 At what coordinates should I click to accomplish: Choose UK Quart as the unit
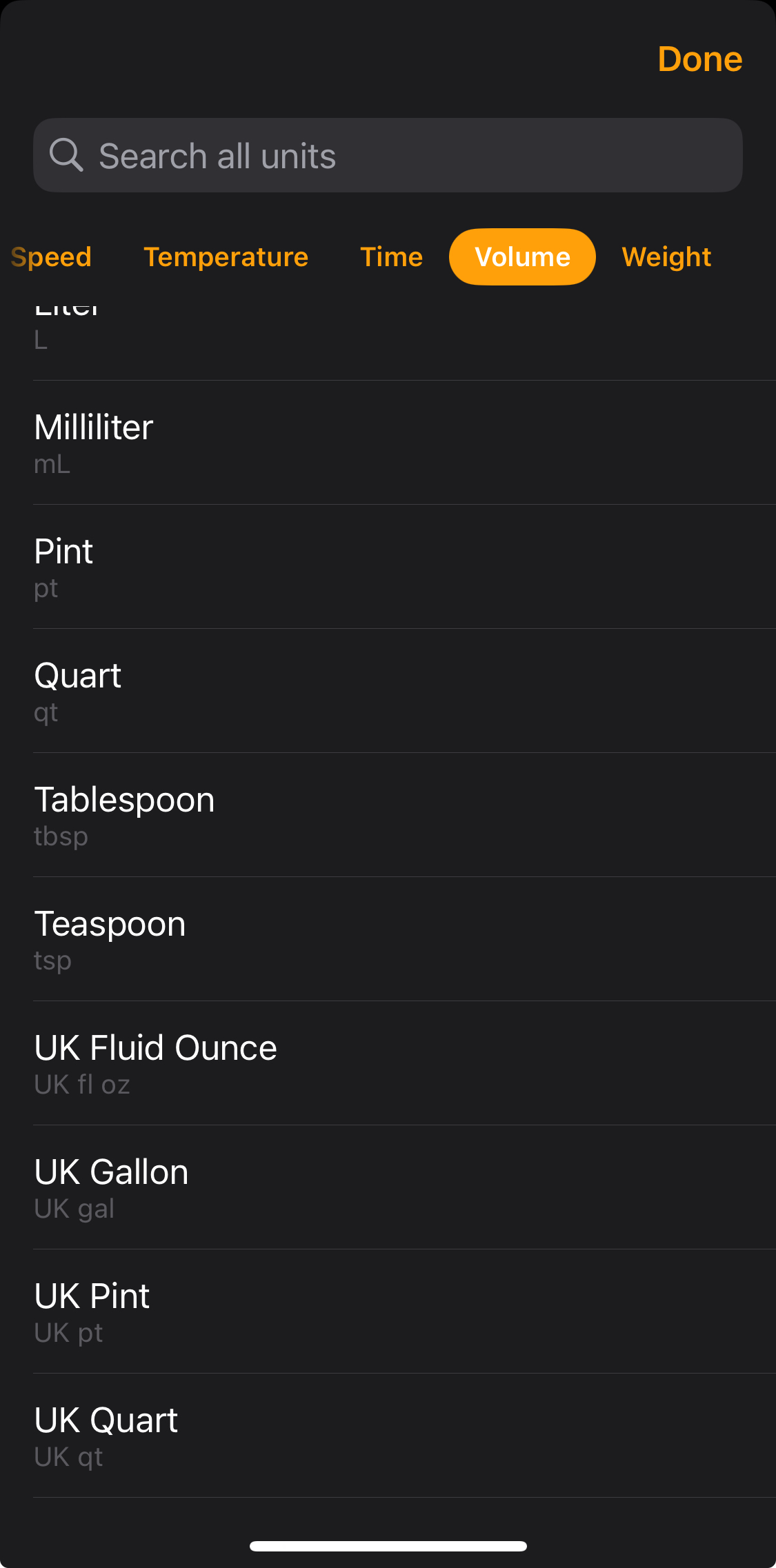click(x=386, y=1436)
